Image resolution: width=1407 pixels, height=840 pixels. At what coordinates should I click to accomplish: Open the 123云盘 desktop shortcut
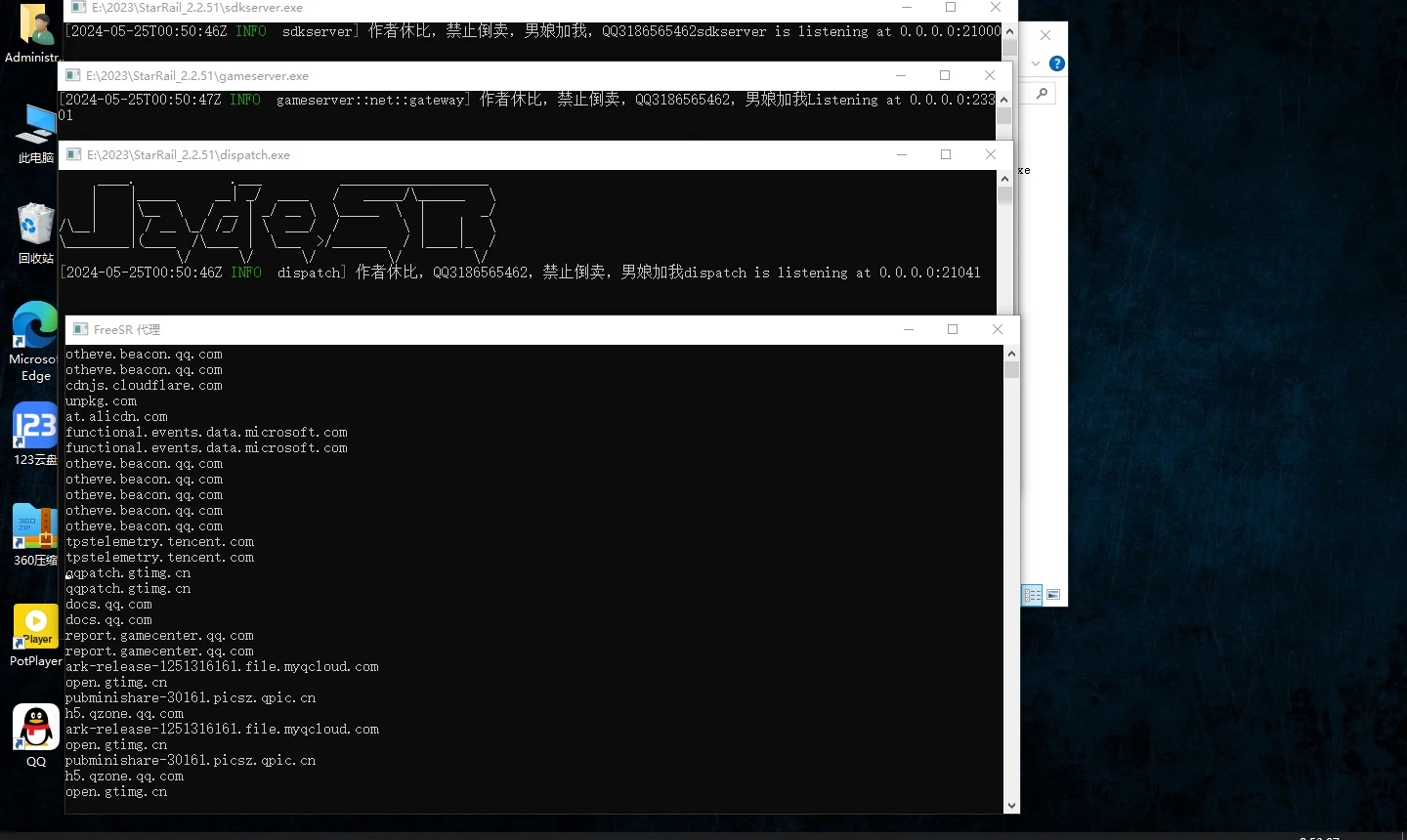click(35, 435)
